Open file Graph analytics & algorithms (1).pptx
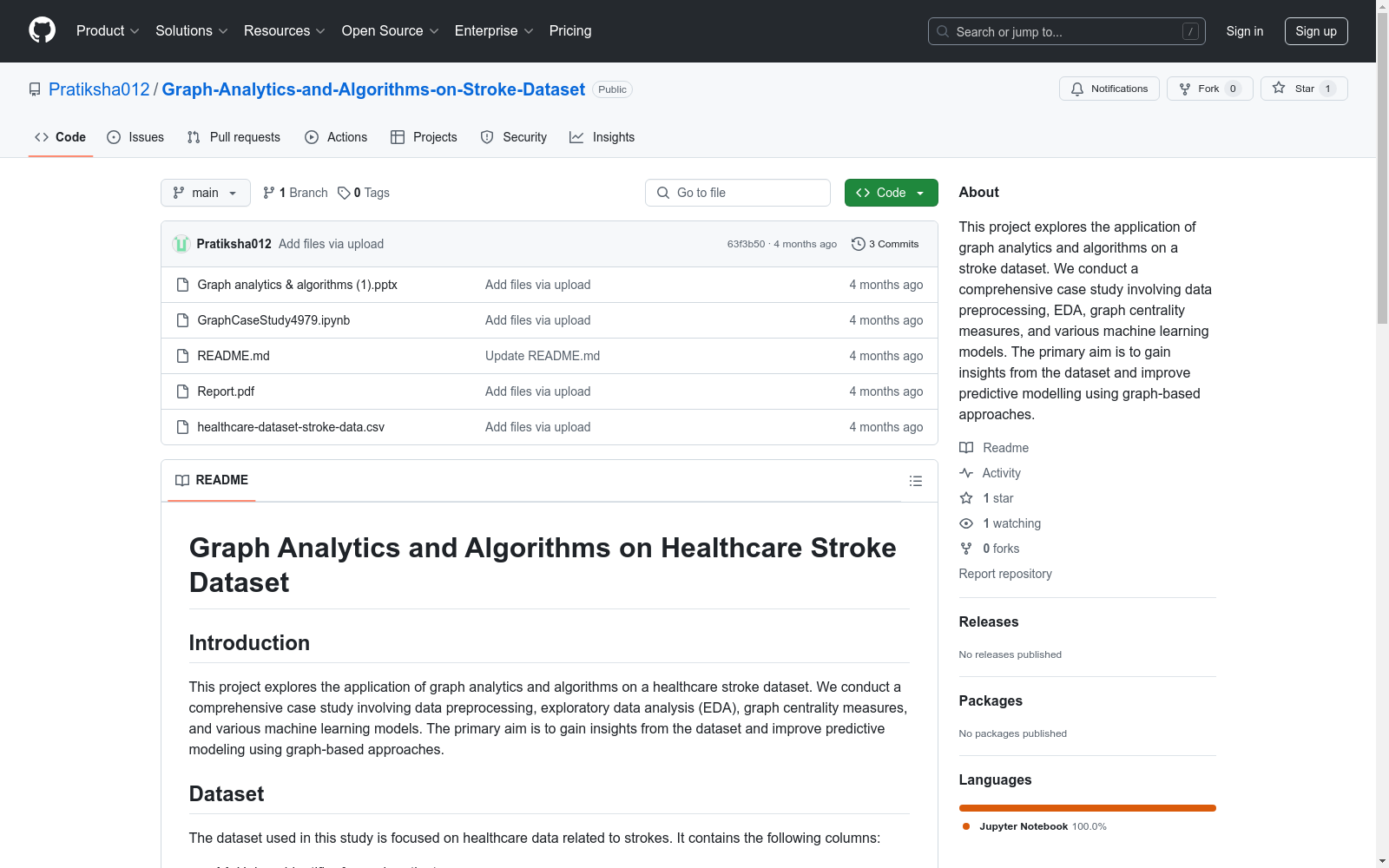 click(297, 285)
